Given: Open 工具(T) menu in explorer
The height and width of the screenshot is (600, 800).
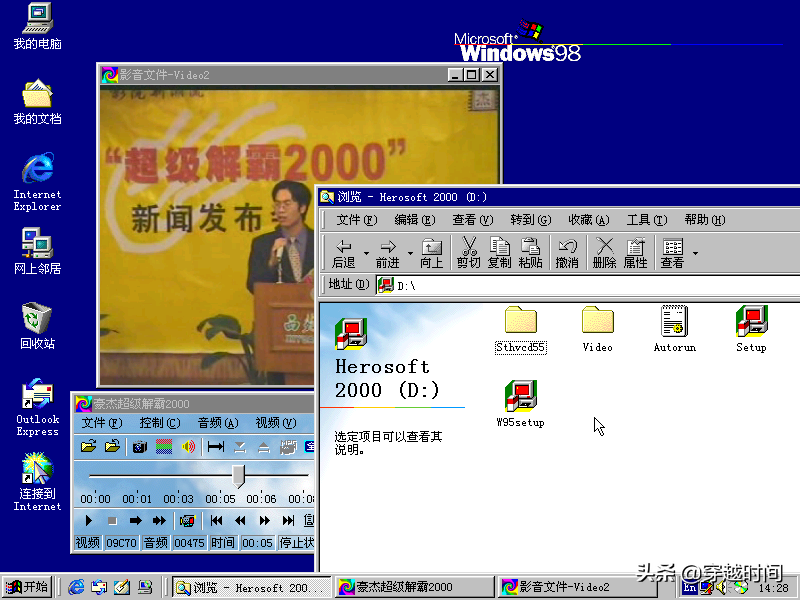Looking at the screenshot, I should [x=646, y=220].
